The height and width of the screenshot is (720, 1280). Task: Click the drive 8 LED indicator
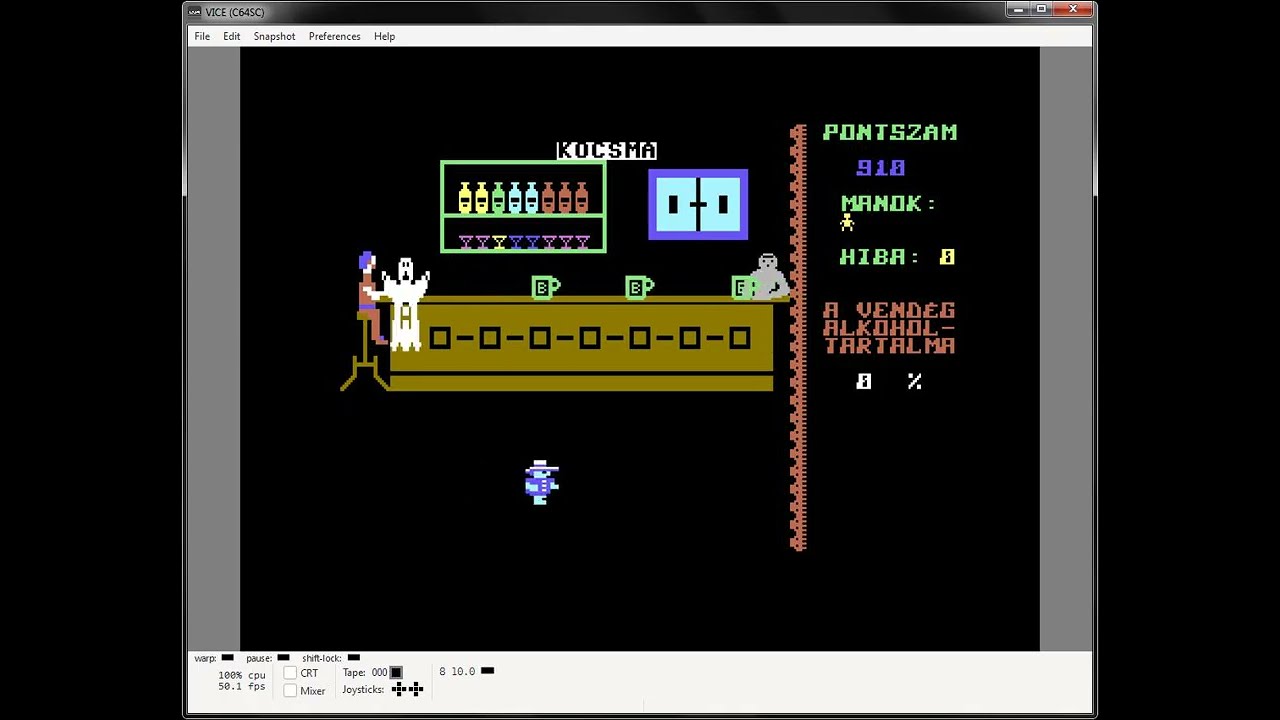click(487, 671)
